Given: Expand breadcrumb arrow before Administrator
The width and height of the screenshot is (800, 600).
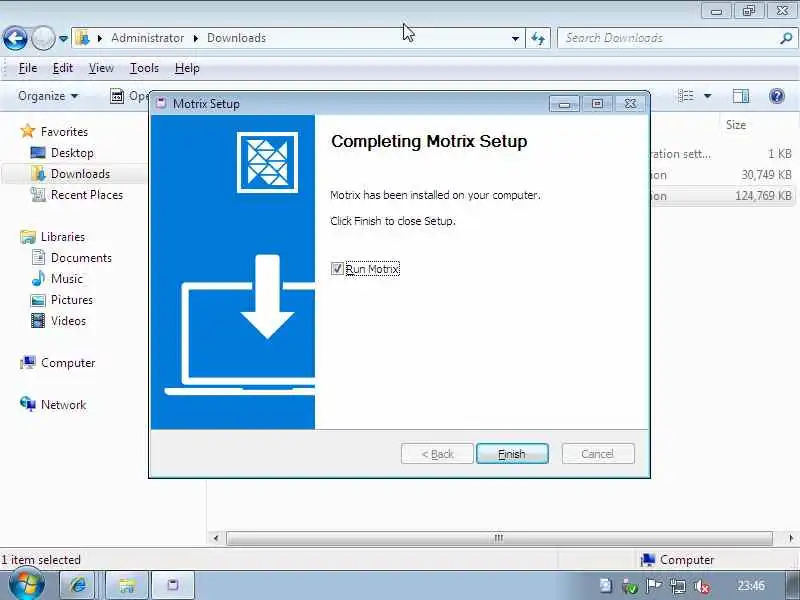Looking at the screenshot, I should (100, 38).
